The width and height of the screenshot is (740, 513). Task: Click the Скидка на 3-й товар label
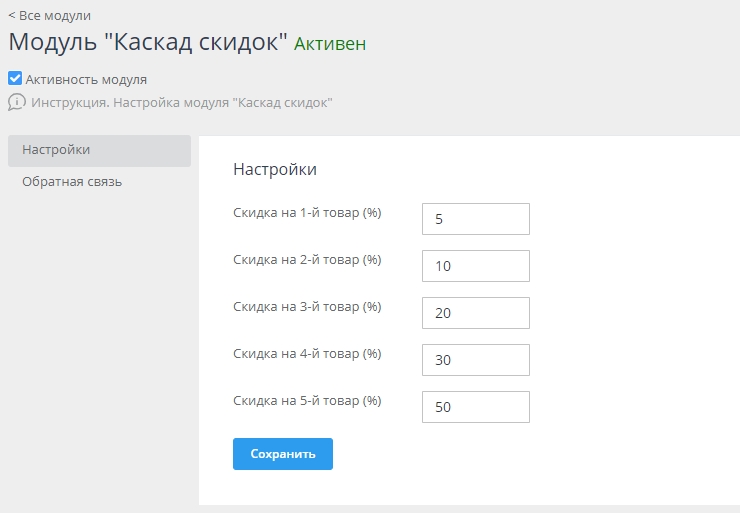(307, 307)
